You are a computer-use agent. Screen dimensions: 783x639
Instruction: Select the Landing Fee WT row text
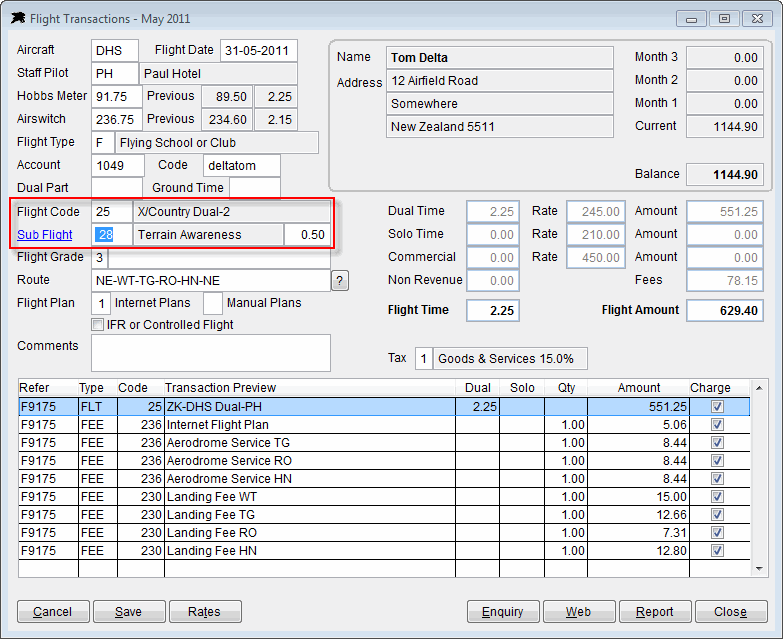212,497
